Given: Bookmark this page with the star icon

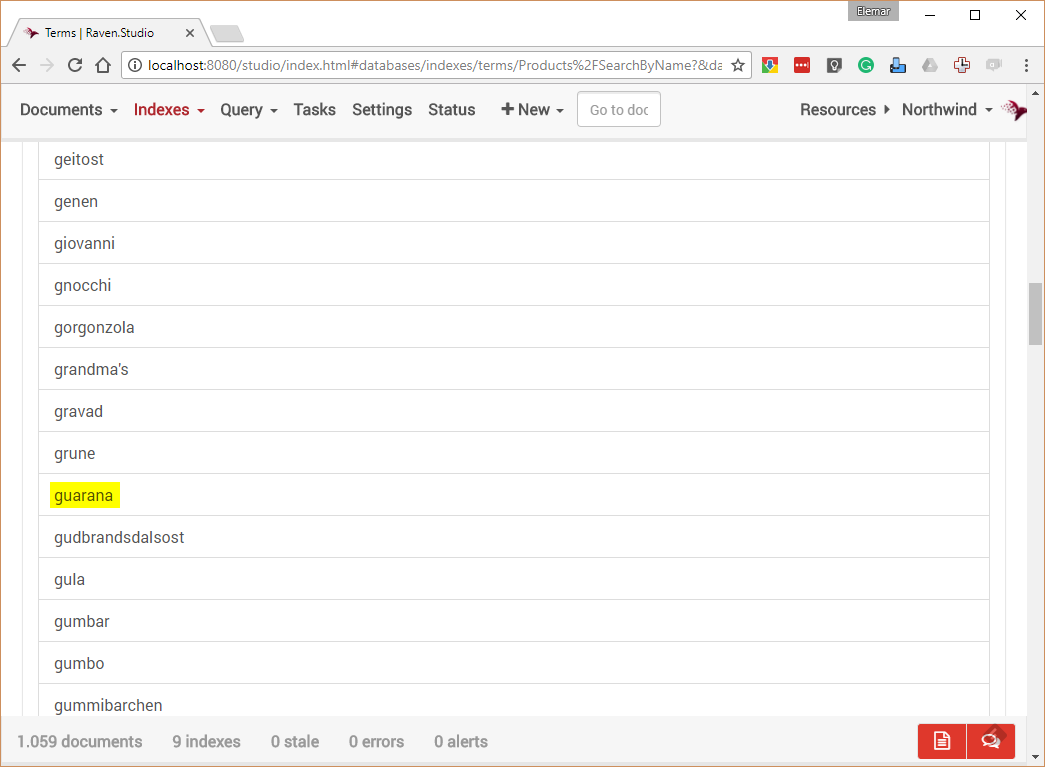Looking at the screenshot, I should click(738, 65).
